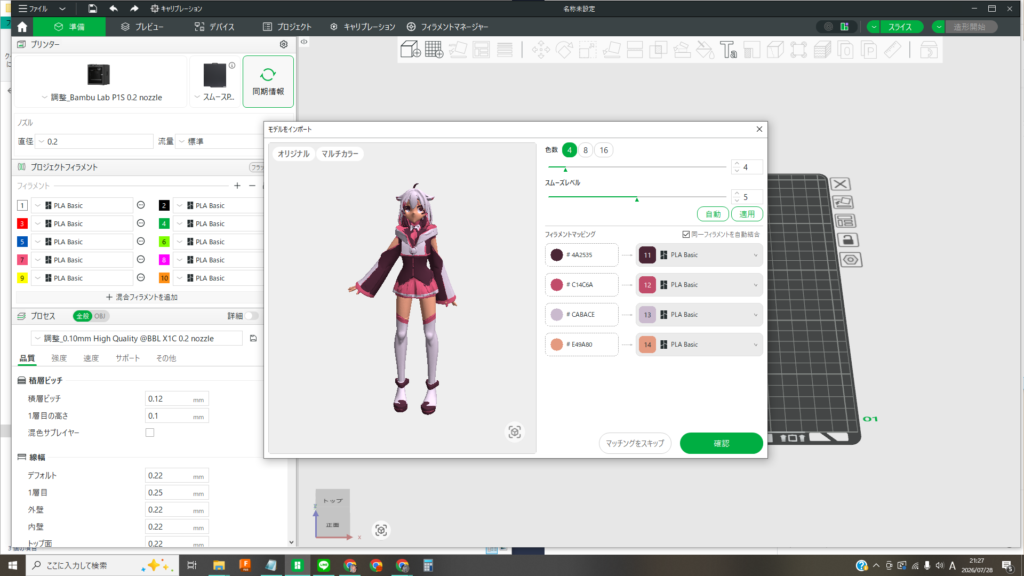The width and height of the screenshot is (1024, 576).
Task: Remove filament with the minus icon
Action: coord(252,185)
